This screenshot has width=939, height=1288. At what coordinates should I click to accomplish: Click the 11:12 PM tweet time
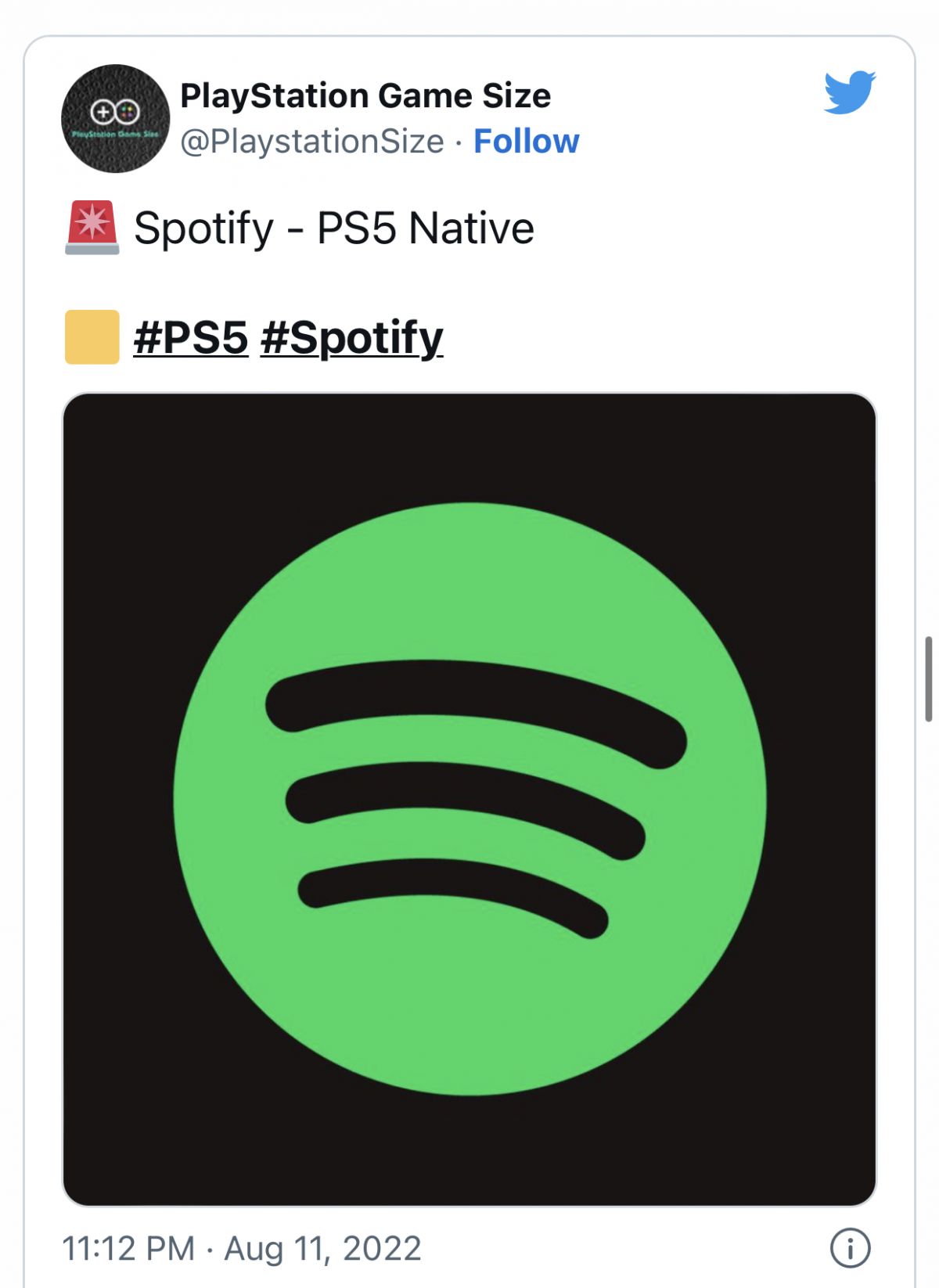tap(128, 1248)
